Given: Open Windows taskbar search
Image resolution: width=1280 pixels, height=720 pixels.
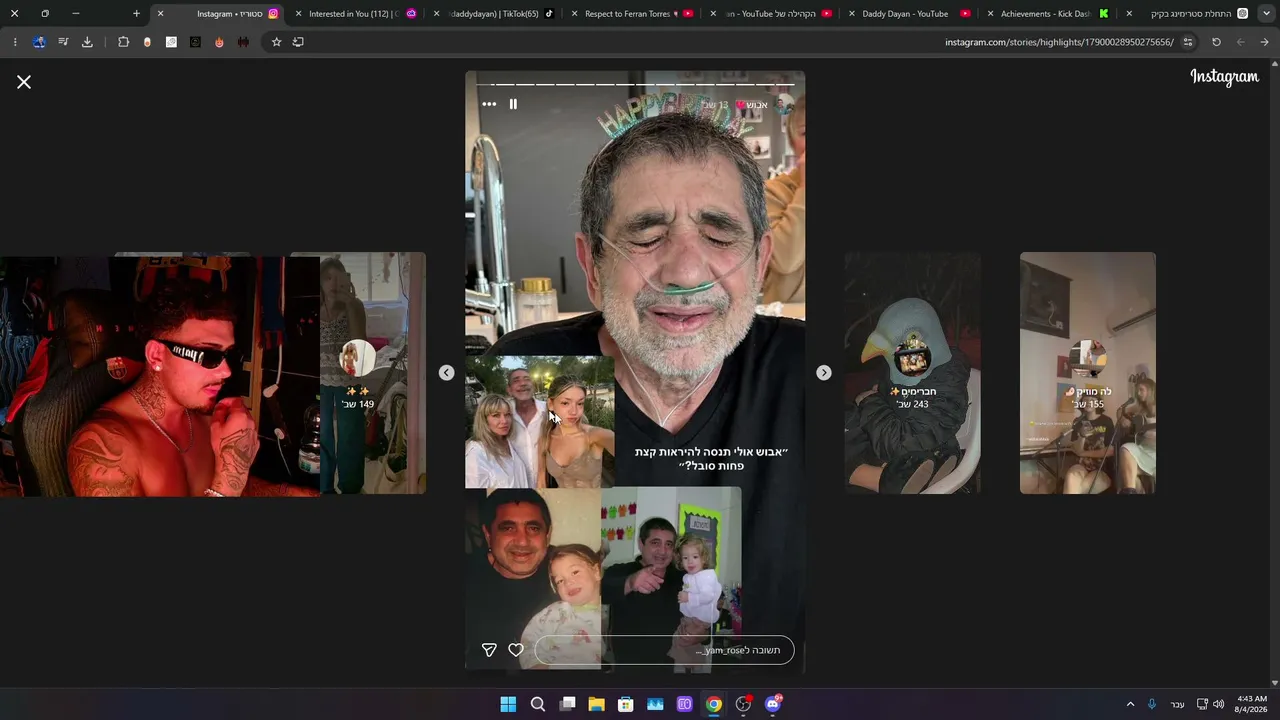Looking at the screenshot, I should click(x=538, y=704).
